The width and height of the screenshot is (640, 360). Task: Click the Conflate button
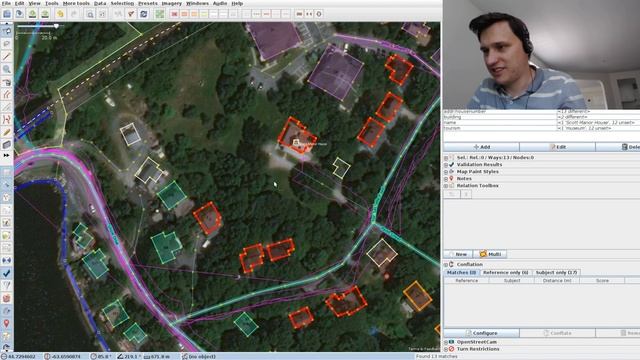click(558, 333)
